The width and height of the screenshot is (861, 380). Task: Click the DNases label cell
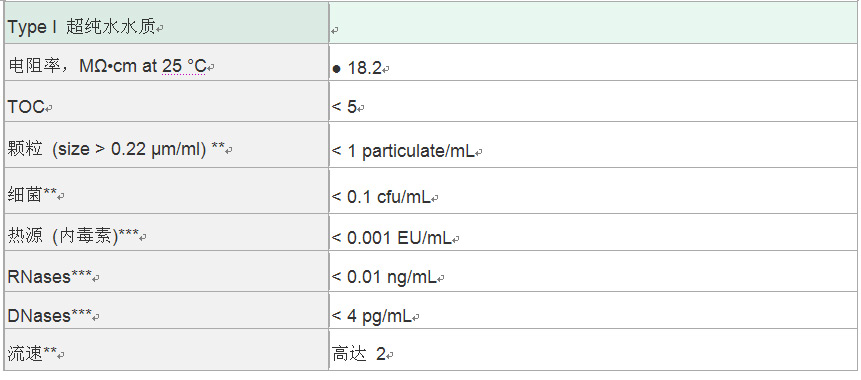[167, 310]
